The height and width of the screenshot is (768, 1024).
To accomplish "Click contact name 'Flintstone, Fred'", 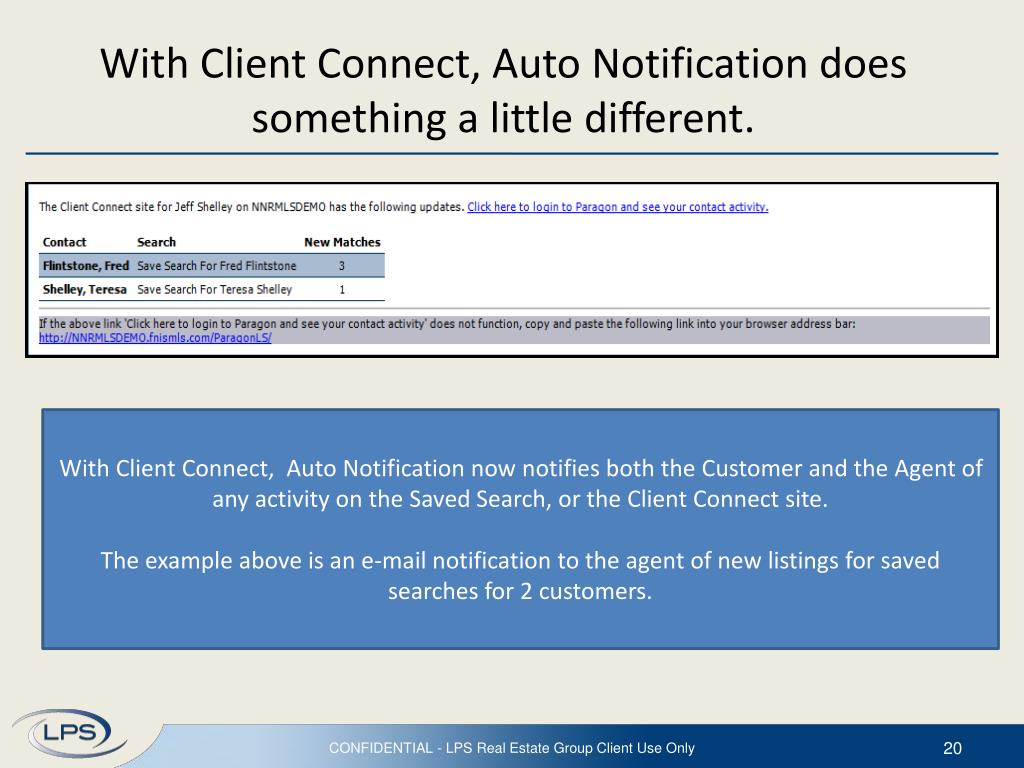I will 86,266.
